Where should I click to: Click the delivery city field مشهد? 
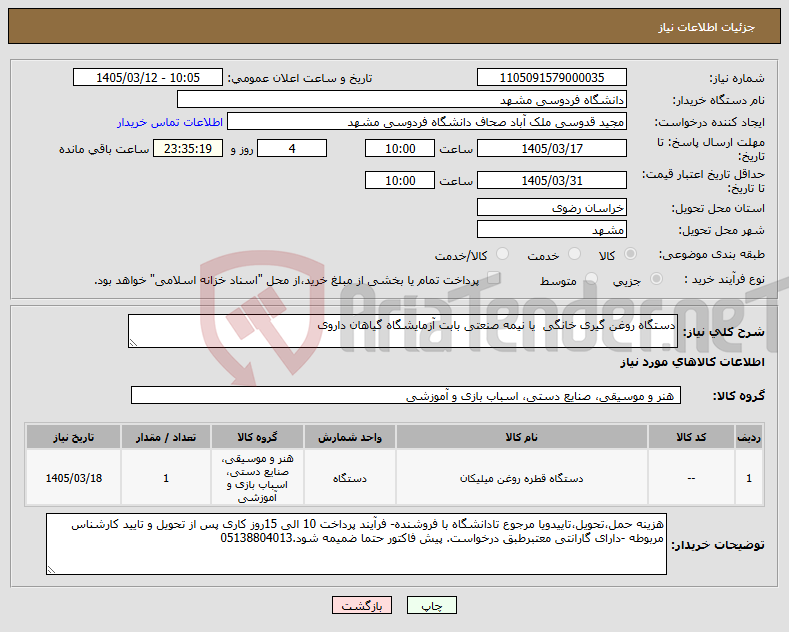(551, 229)
